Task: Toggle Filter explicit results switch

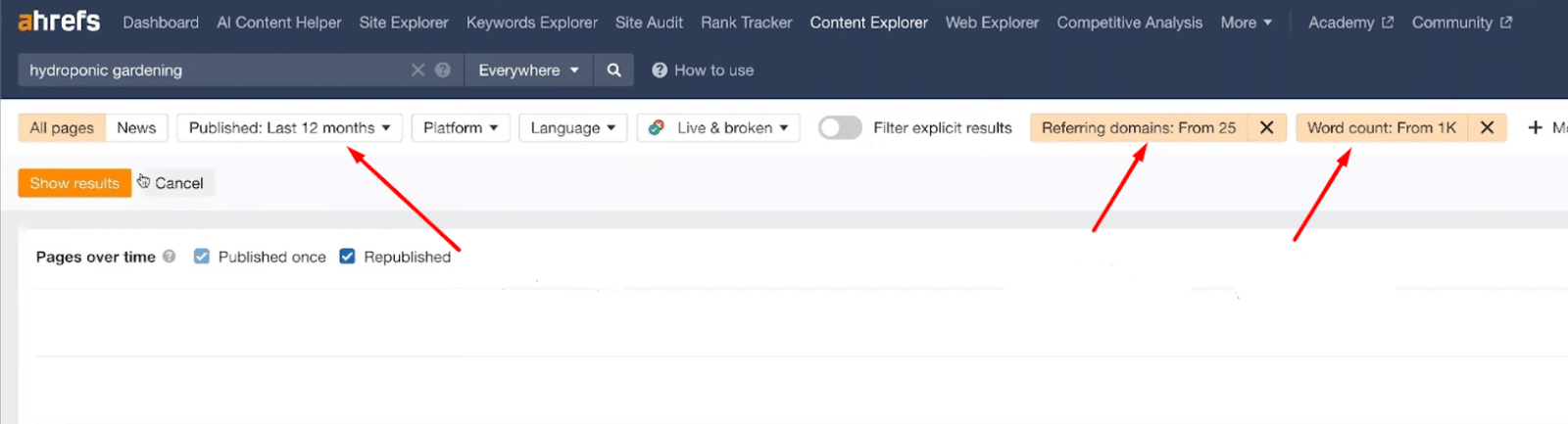Action: [x=840, y=128]
